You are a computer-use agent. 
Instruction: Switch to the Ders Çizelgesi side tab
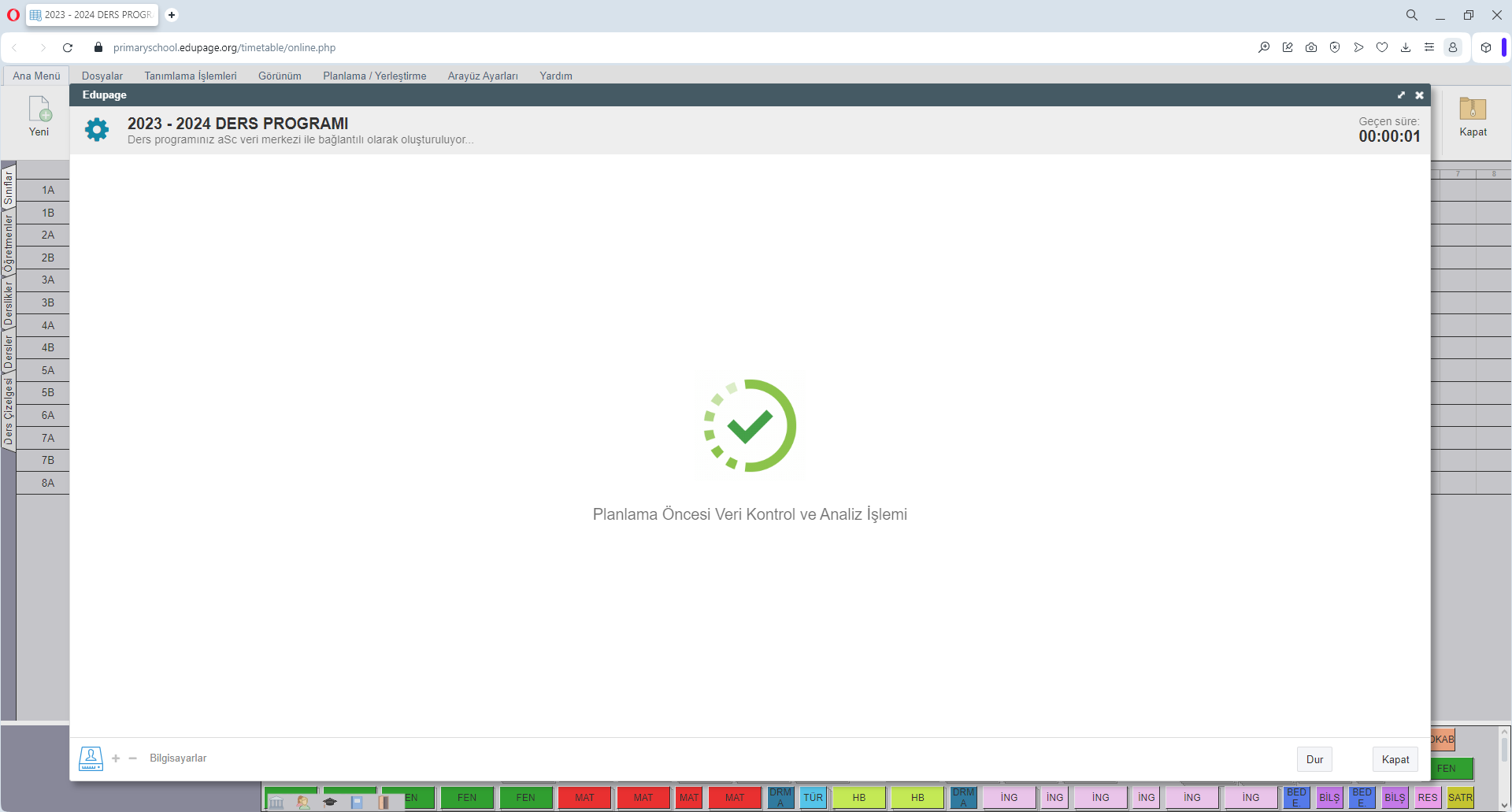pos(9,412)
